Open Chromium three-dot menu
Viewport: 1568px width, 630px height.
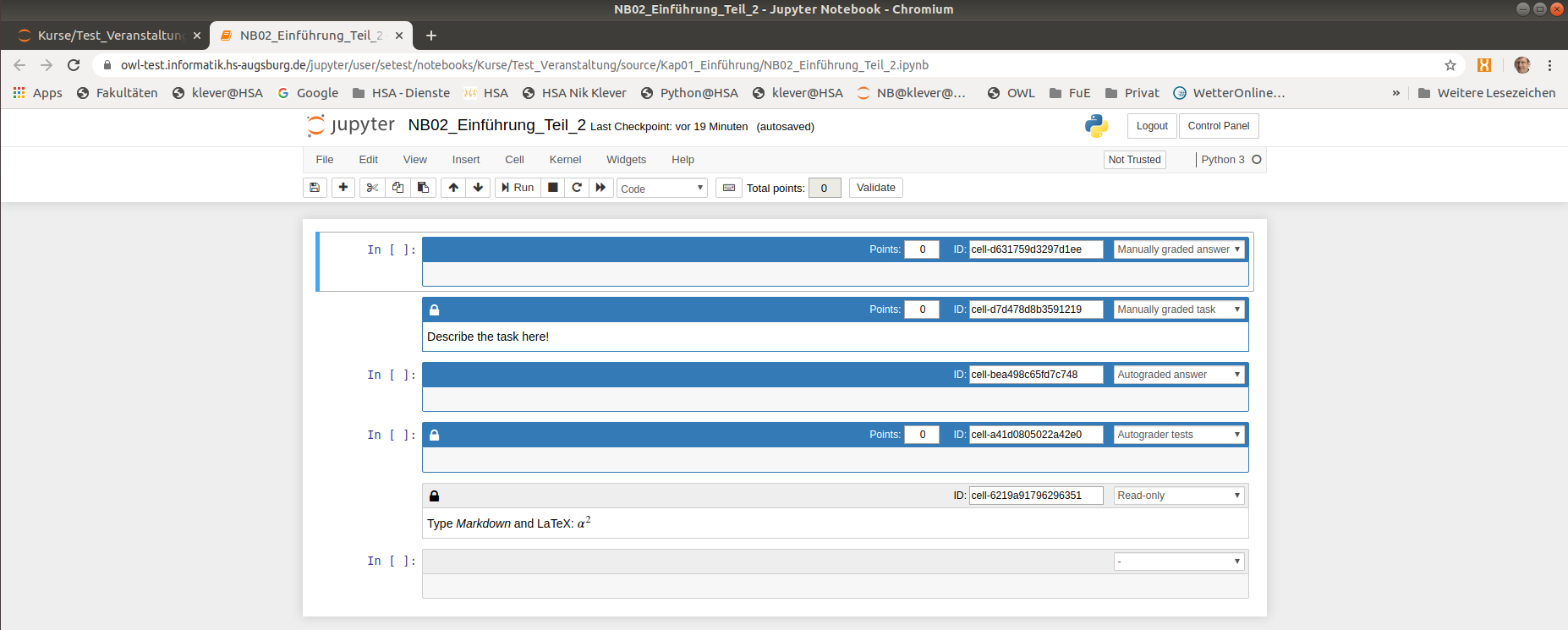1549,65
